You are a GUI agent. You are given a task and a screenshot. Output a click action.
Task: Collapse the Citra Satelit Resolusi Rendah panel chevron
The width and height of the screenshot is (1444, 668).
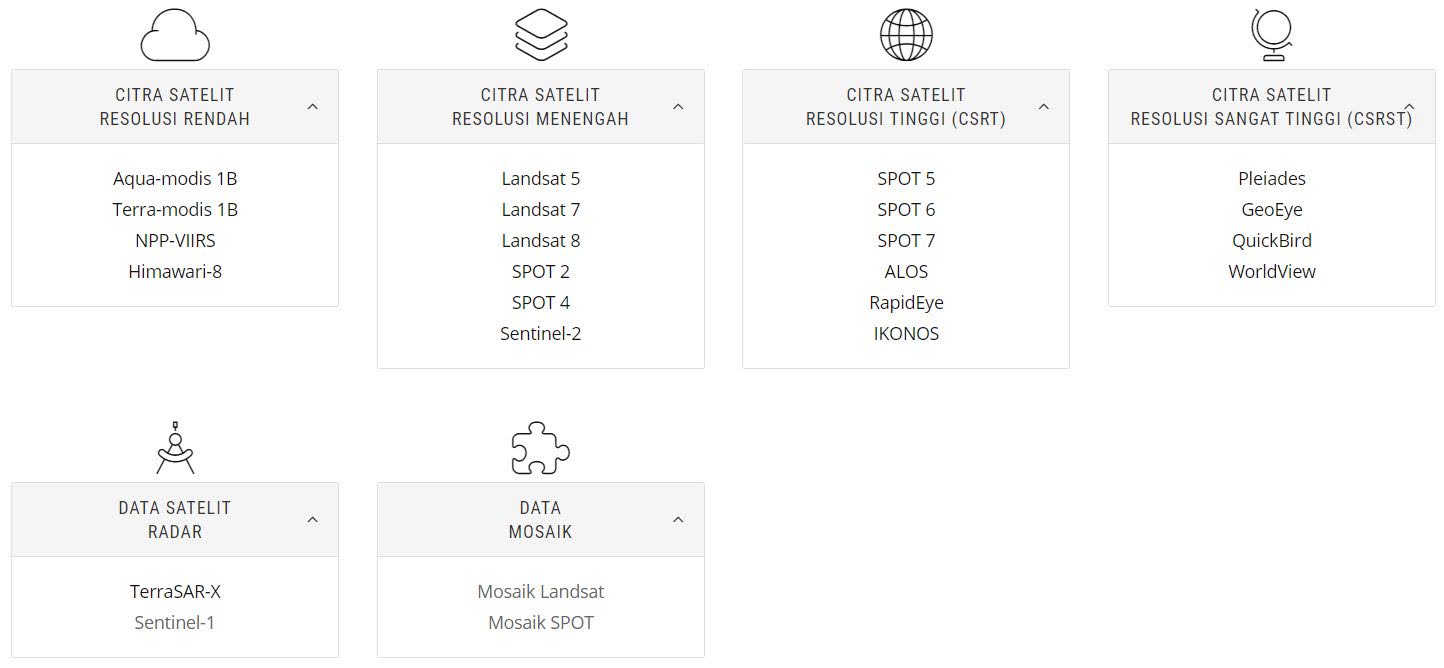pos(313,107)
